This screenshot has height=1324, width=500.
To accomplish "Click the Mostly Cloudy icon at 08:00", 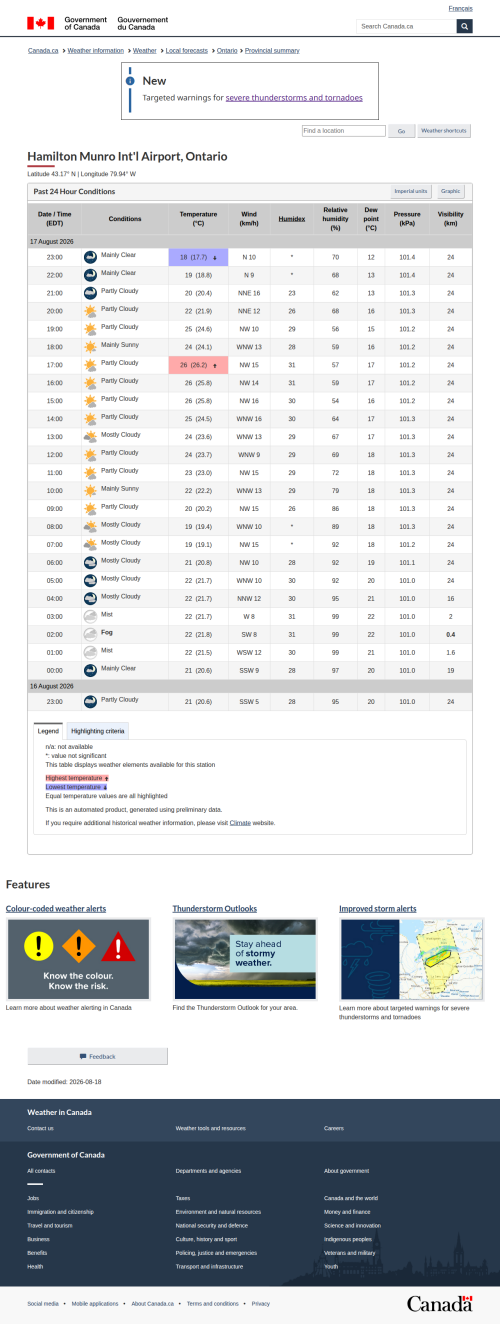I will [x=90, y=527].
